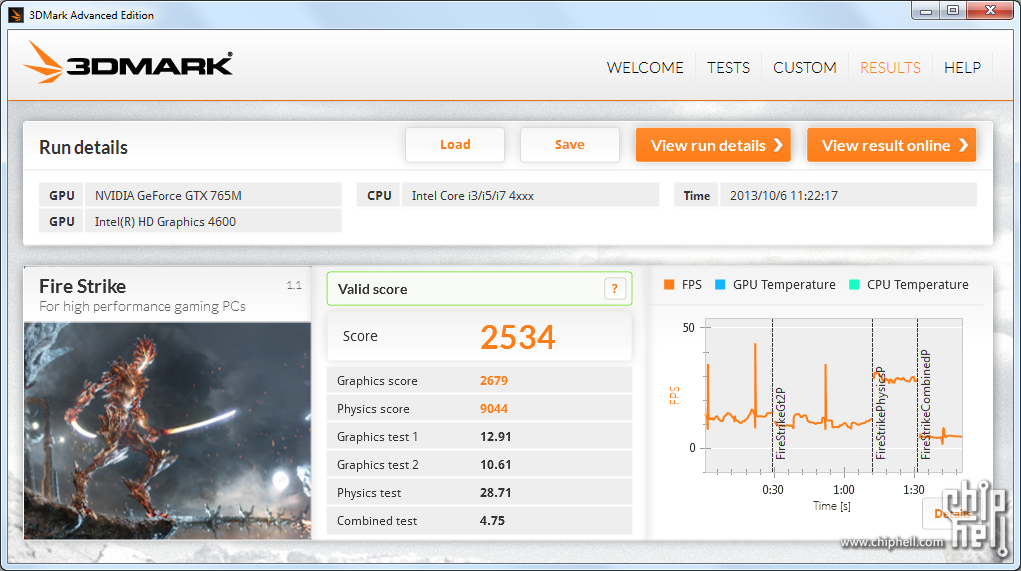The height and width of the screenshot is (571, 1021).
Task: Open the HELP tab
Action: click(962, 68)
